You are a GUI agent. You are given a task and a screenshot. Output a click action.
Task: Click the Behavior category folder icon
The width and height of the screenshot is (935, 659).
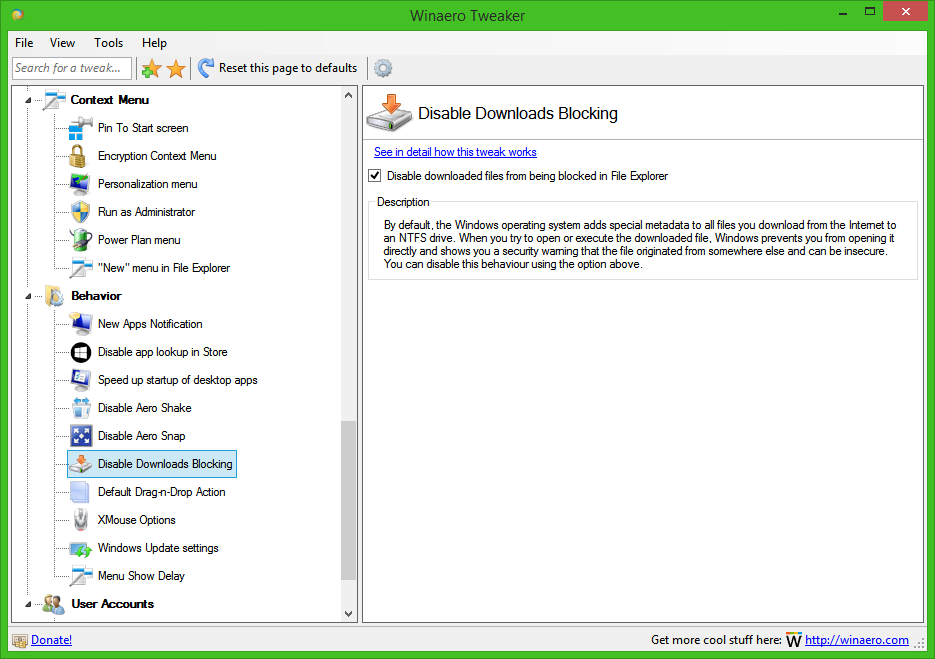point(54,296)
